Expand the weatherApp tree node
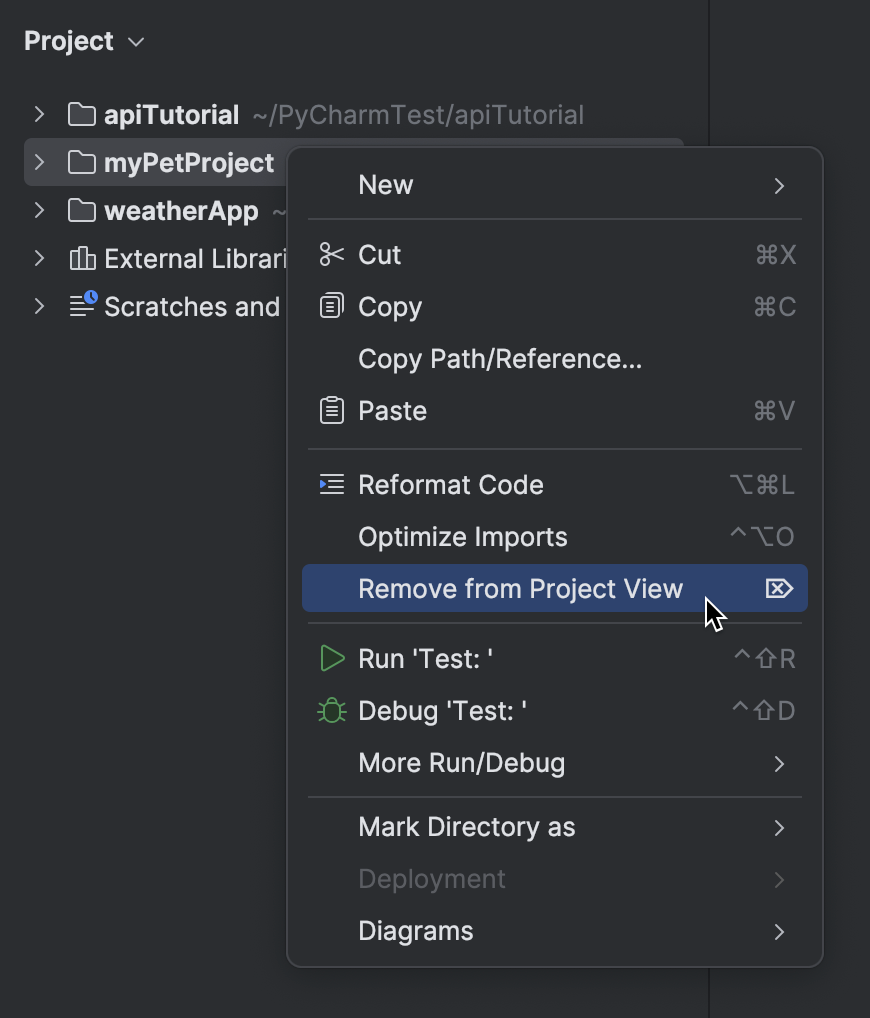This screenshot has width=870, height=1018. (x=39, y=210)
